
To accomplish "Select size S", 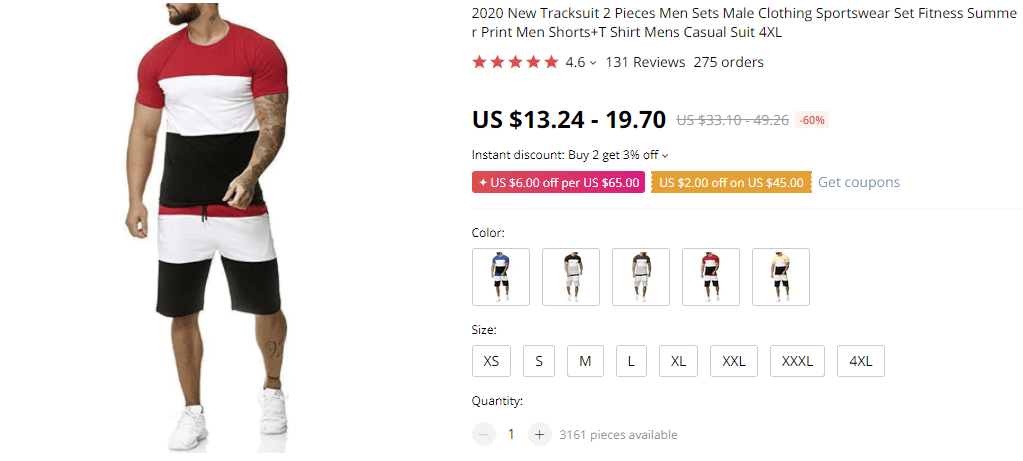I will 538,361.
